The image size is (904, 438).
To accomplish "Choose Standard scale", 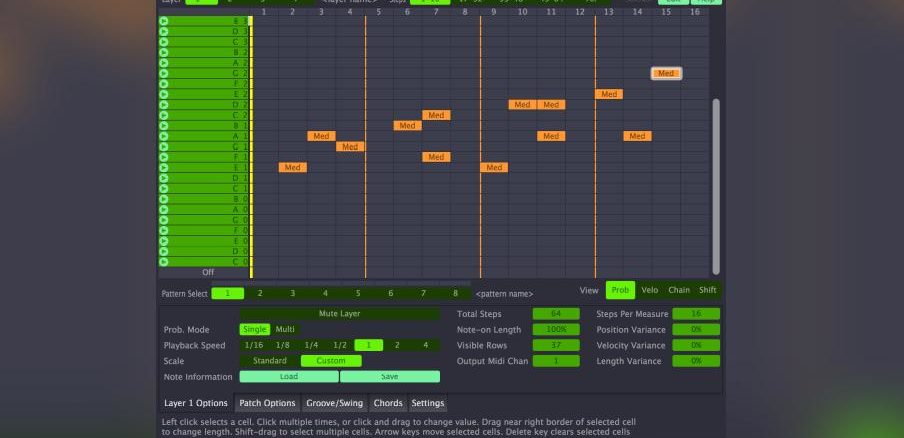I will tap(270, 361).
